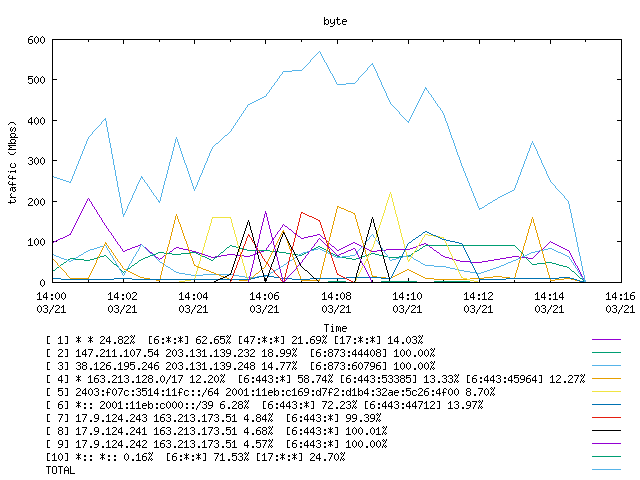
Task: Click the 14:06 time axis label
Action: coord(264,296)
